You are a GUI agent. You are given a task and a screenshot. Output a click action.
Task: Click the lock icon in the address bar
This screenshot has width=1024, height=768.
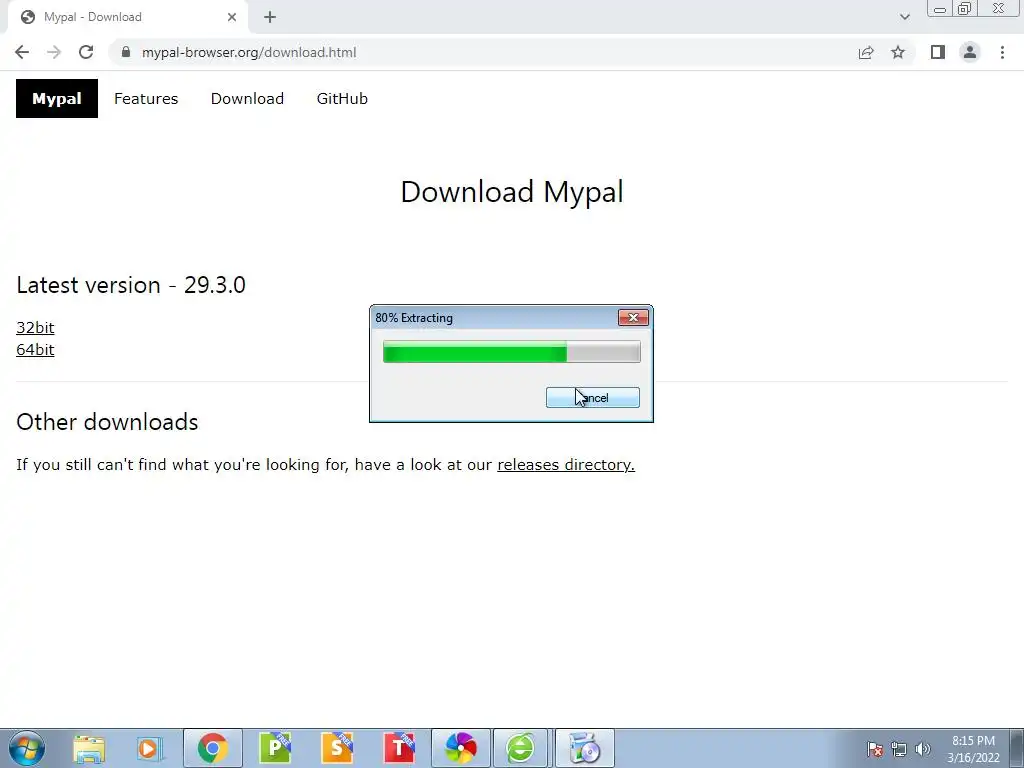tap(126, 52)
